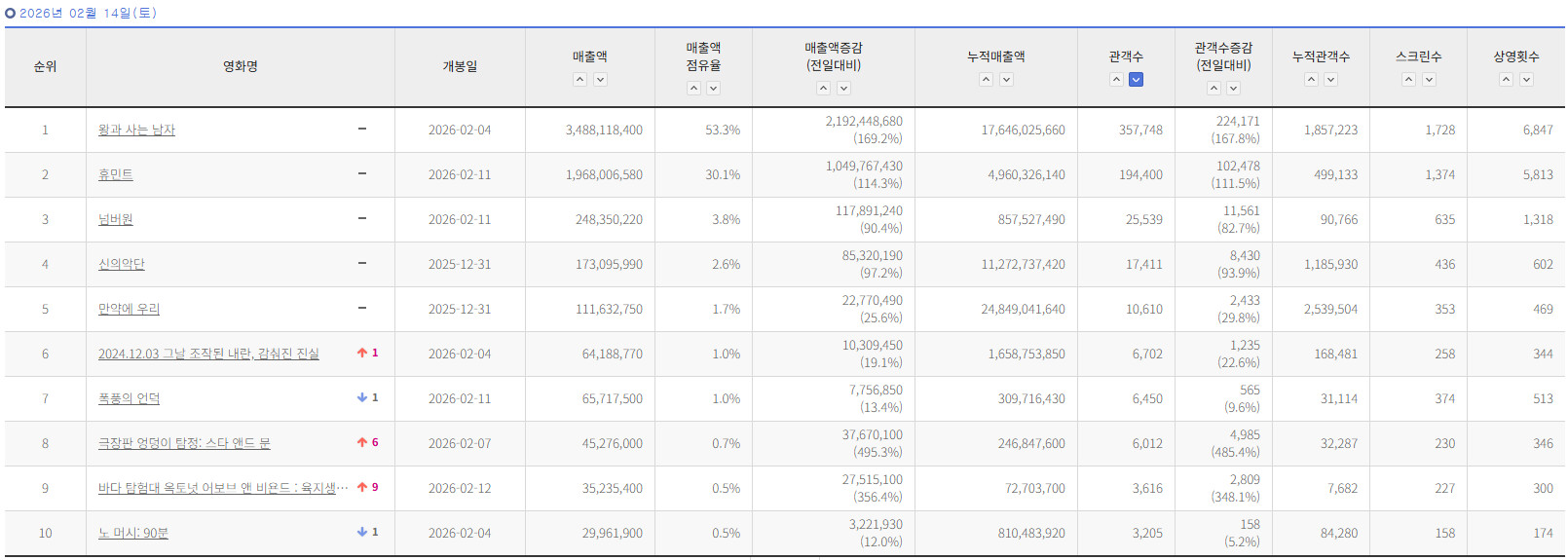Screen dimensions: 1568x560
Task: Click the 개봉일 column header
Action: [x=460, y=66]
